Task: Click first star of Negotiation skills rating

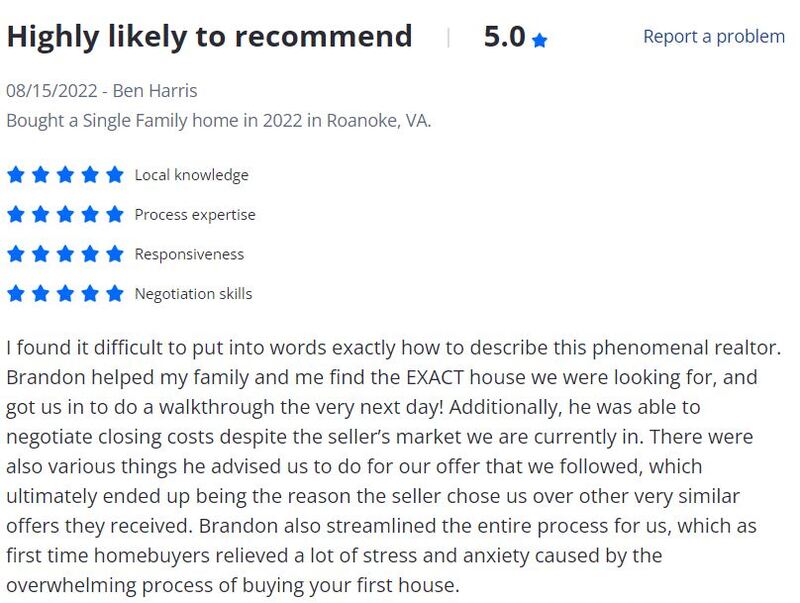Action: (x=16, y=293)
